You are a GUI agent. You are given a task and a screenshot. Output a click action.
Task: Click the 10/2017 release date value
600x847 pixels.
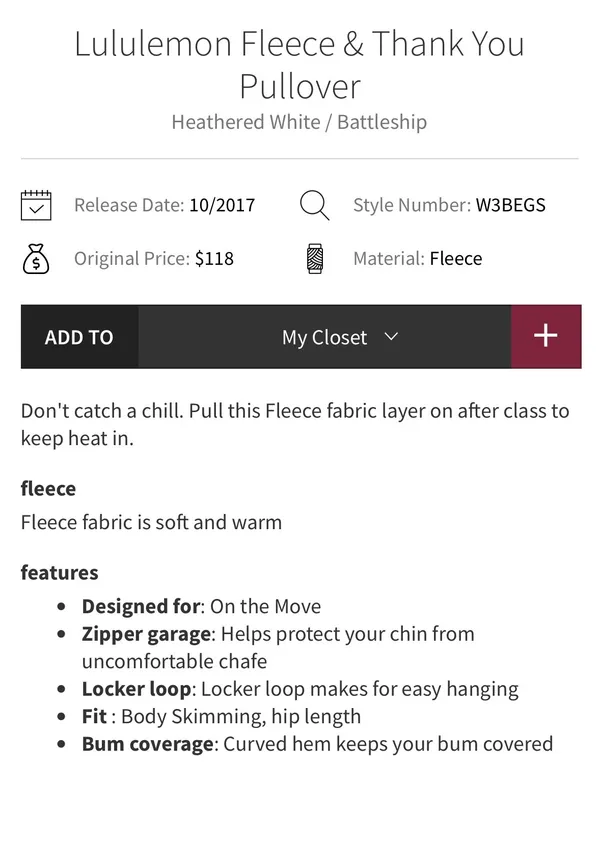(x=222, y=205)
